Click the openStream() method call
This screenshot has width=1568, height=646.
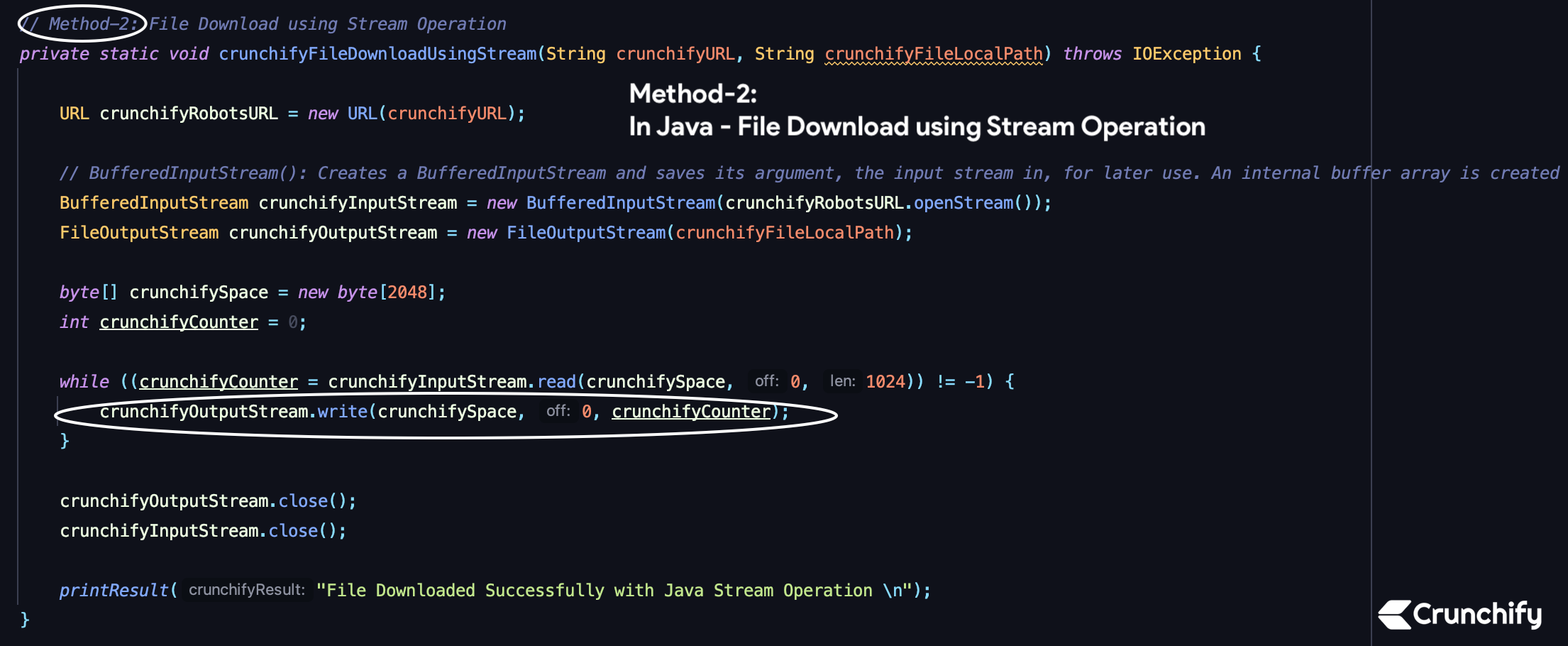963,203
